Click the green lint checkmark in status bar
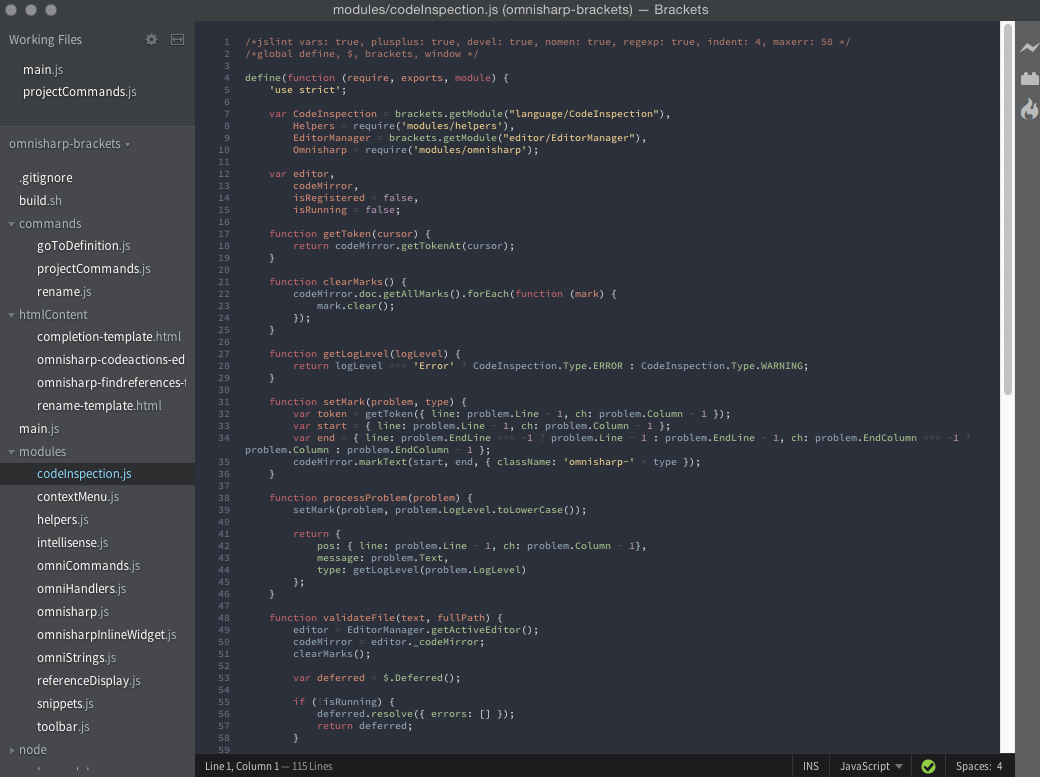The width and height of the screenshot is (1040, 777). click(x=928, y=765)
